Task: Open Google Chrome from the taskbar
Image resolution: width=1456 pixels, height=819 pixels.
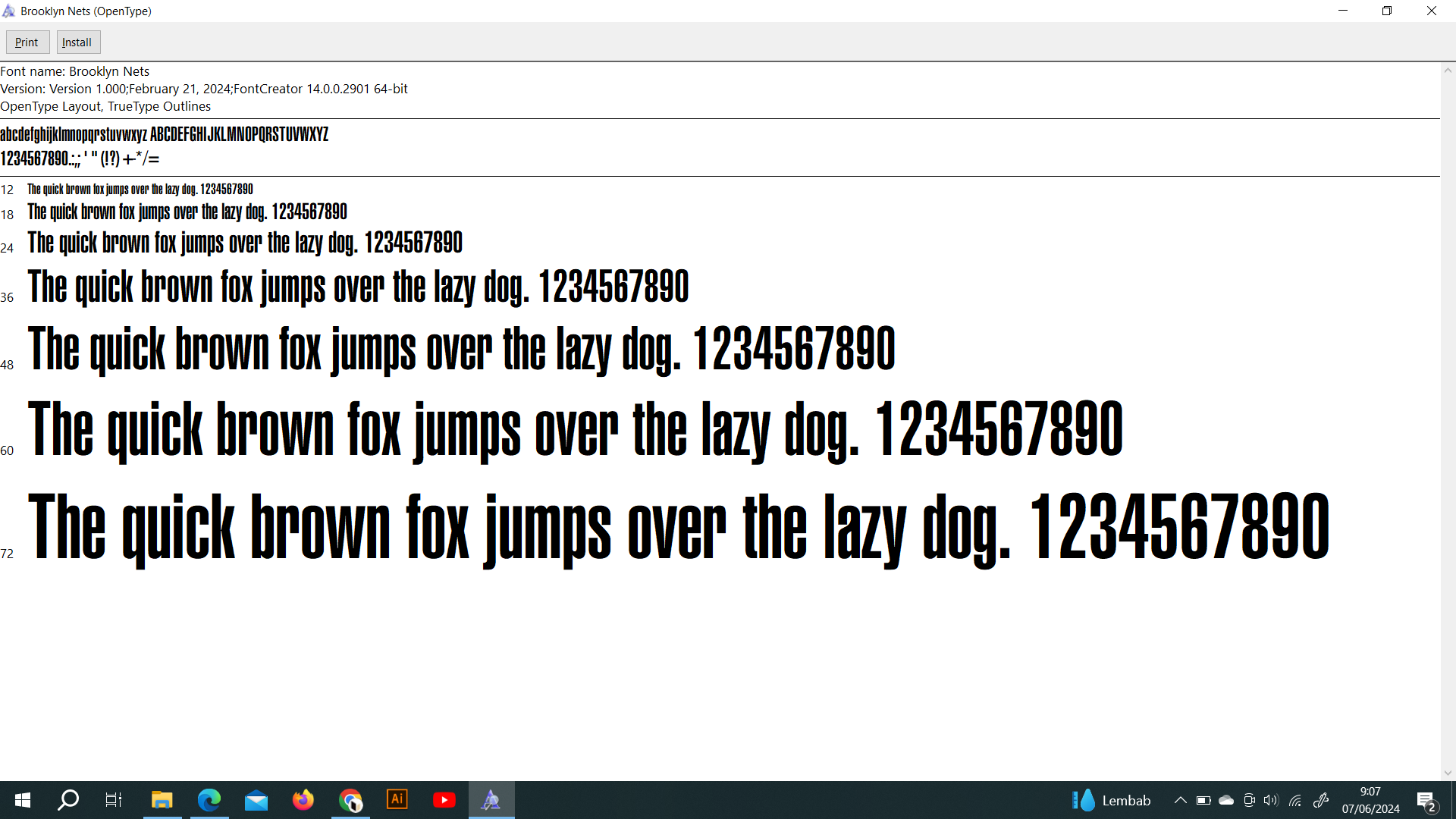Action: tap(350, 800)
